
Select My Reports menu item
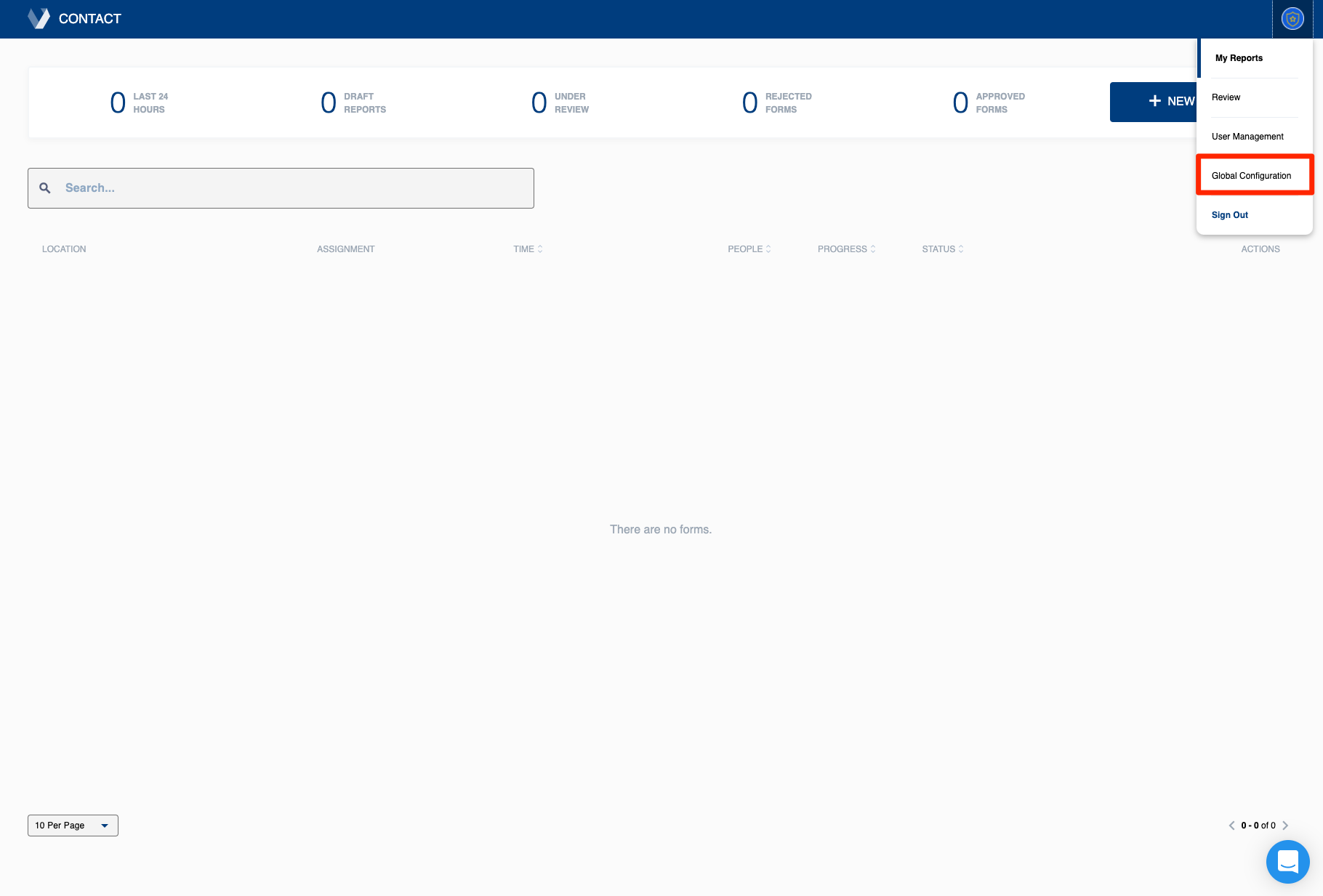coord(1239,58)
